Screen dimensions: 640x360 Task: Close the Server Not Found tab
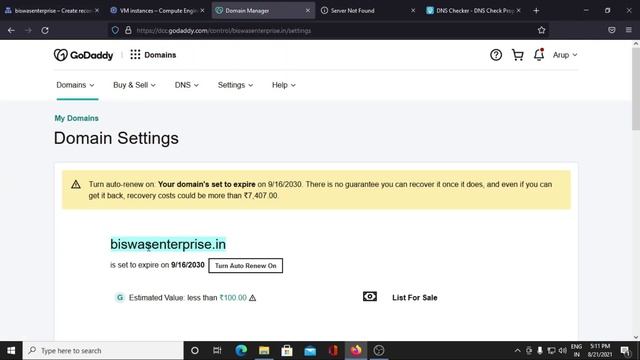[x=413, y=11]
